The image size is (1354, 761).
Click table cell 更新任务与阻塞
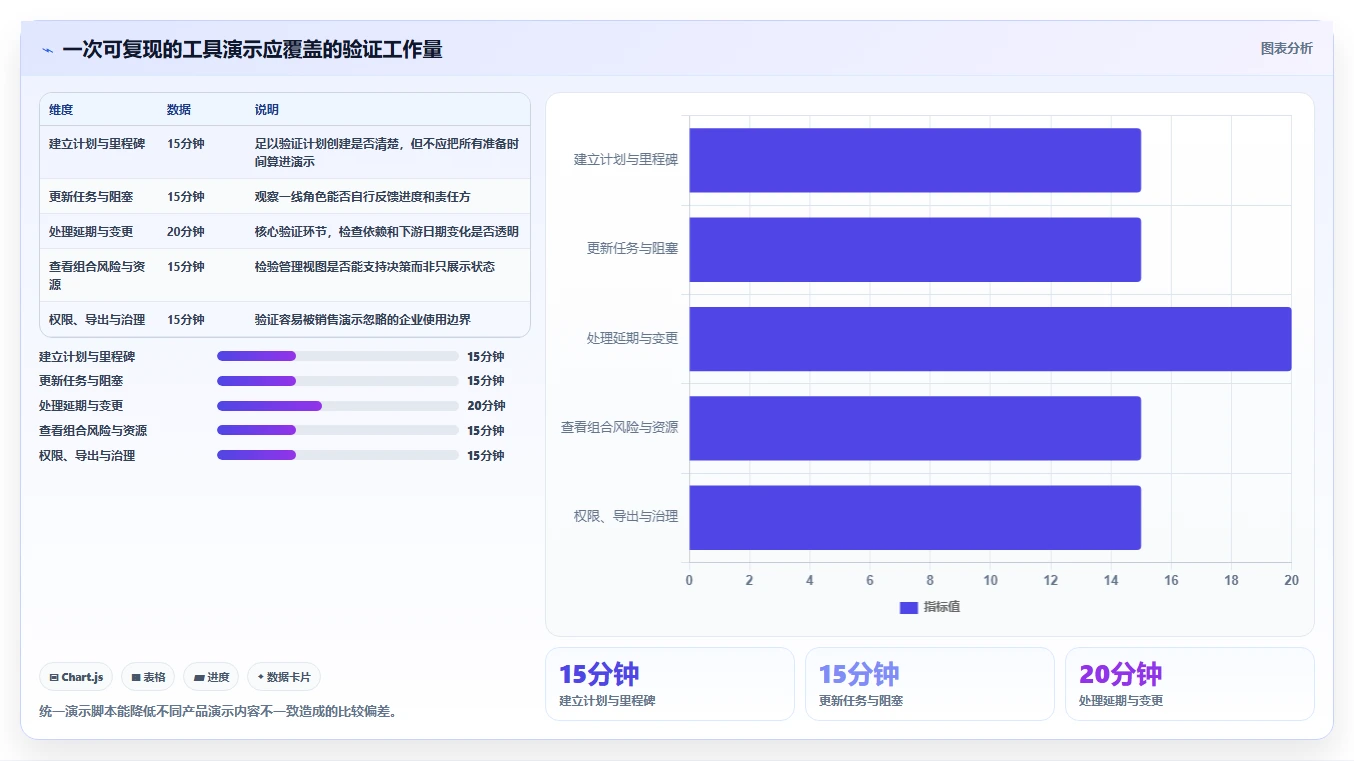point(91,197)
